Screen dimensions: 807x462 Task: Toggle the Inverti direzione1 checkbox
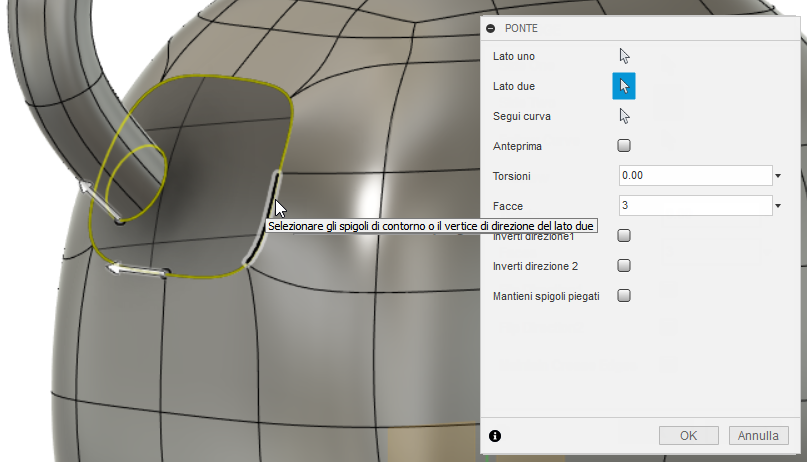point(624,236)
